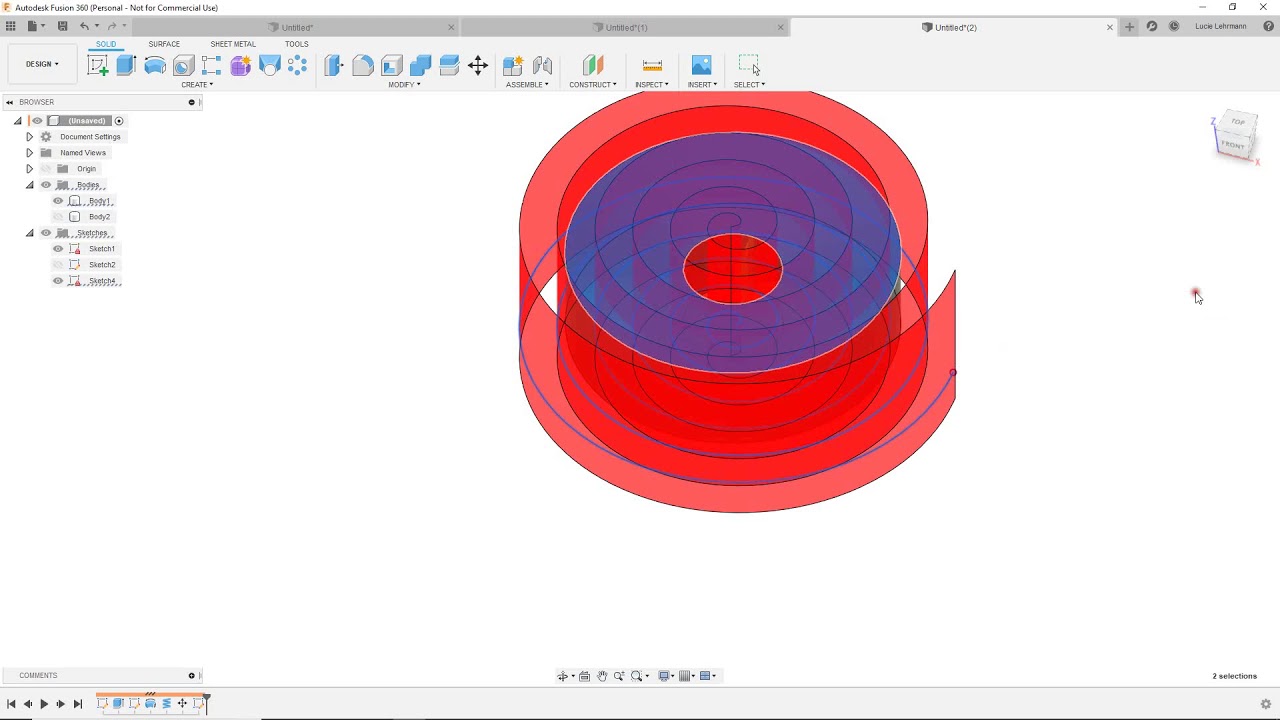Collapse the Sketches folder node
Viewport: 1280px width, 720px height.
pyautogui.click(x=30, y=233)
